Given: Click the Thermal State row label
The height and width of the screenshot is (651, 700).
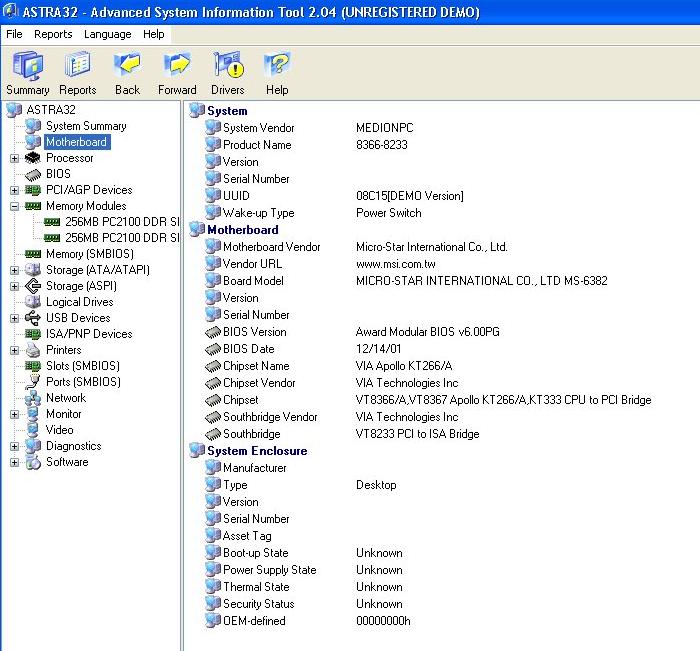Looking at the screenshot, I should (256, 587).
